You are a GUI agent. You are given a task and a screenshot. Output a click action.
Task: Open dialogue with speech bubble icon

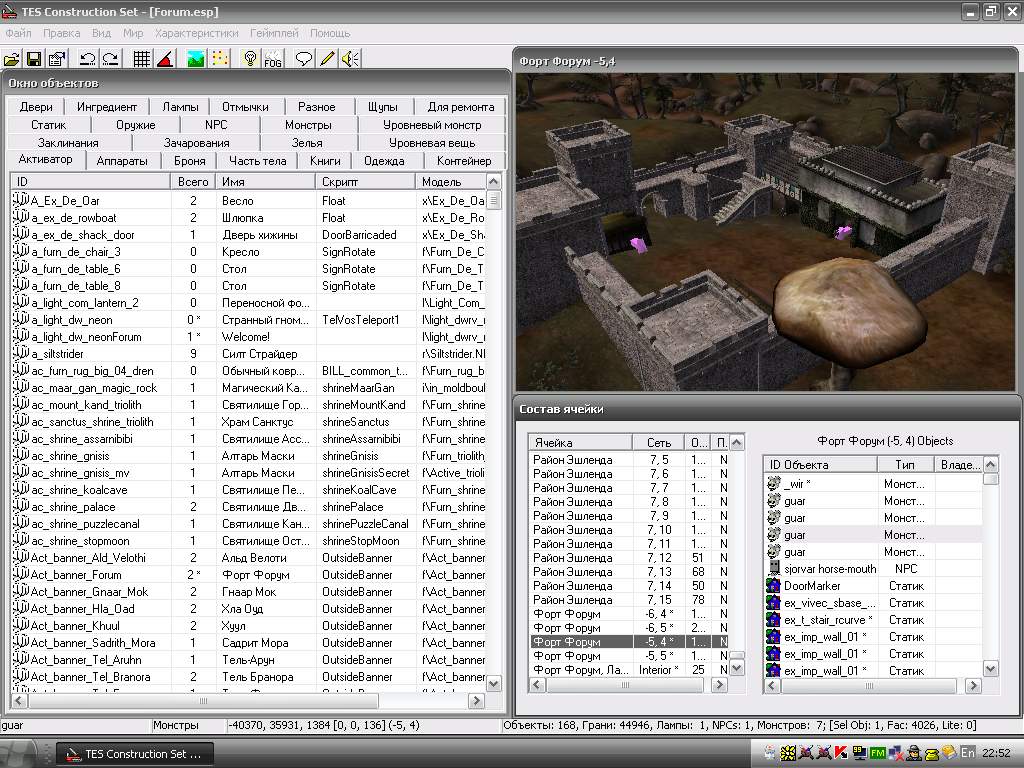pos(304,59)
